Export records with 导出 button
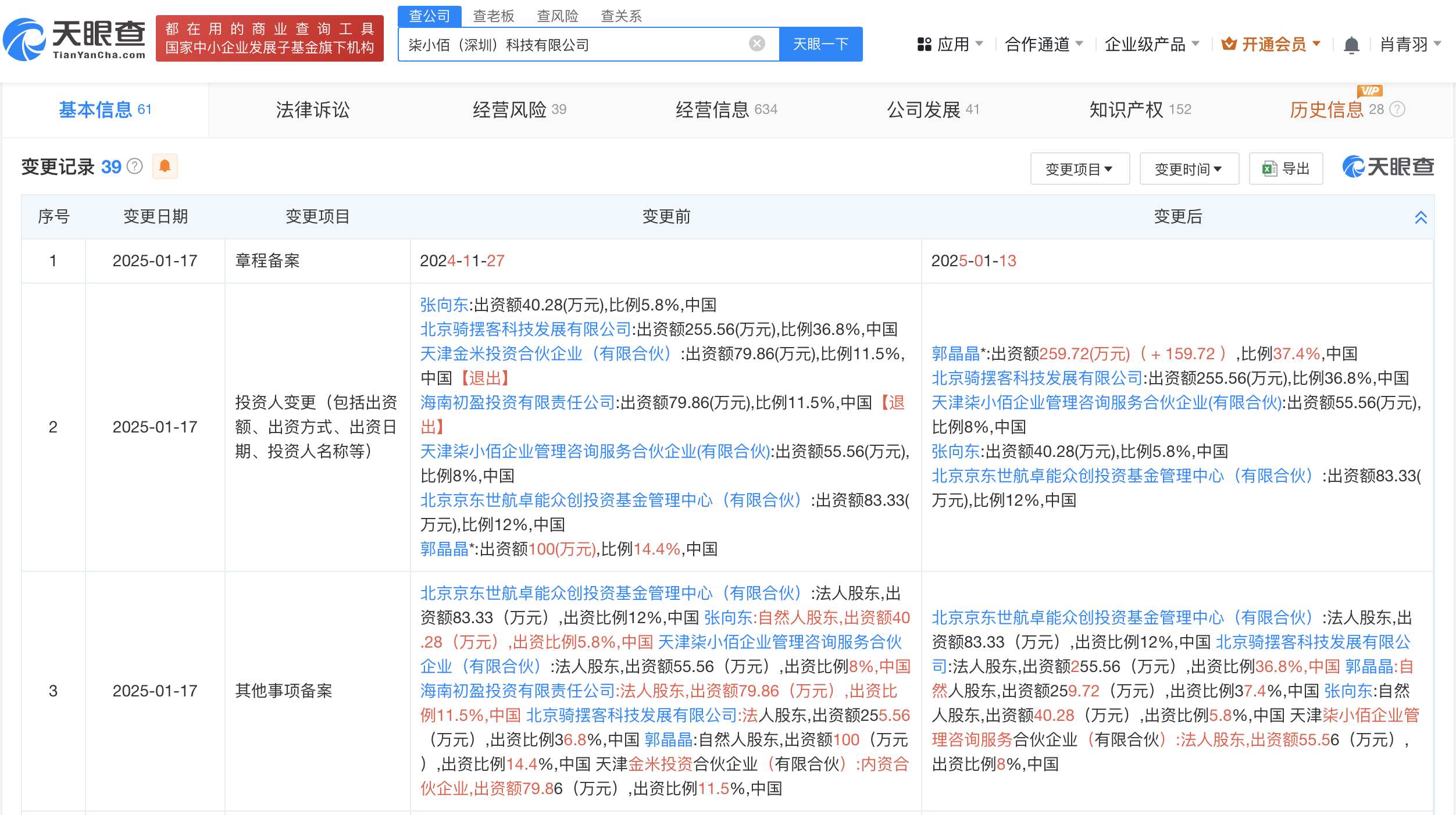 (x=1286, y=169)
